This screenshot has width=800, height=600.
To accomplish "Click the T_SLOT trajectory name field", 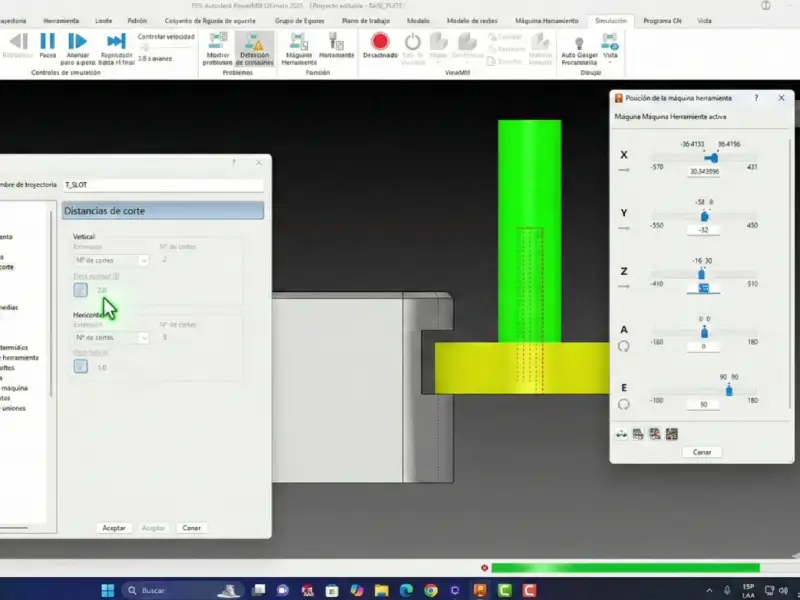I will pos(162,185).
